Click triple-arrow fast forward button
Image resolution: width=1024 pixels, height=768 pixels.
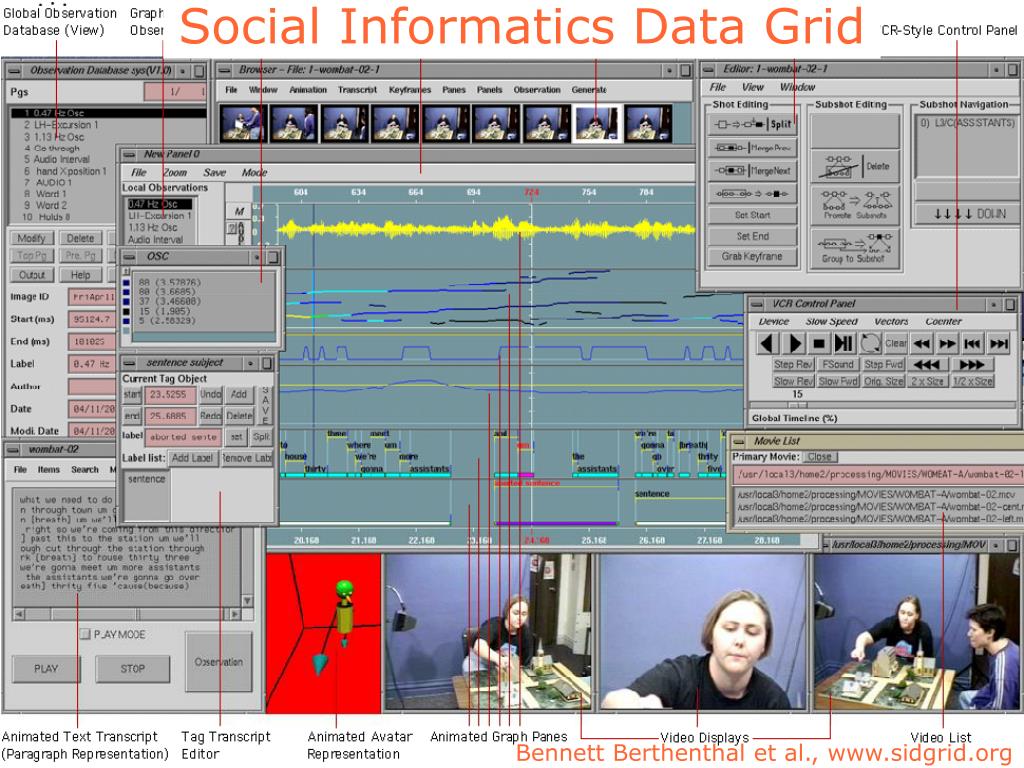pos(972,364)
